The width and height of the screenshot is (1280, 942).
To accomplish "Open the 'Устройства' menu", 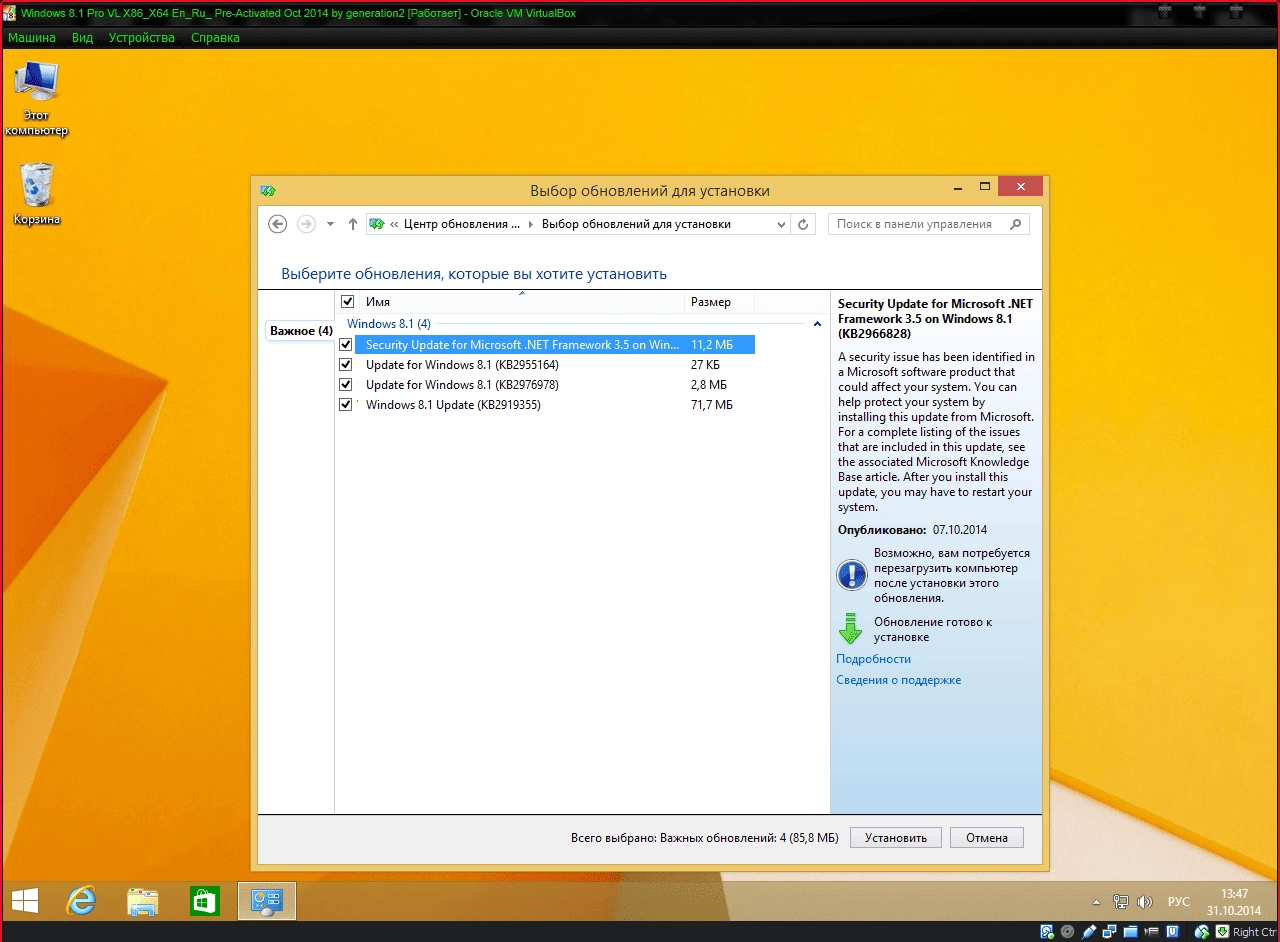I will 142,37.
